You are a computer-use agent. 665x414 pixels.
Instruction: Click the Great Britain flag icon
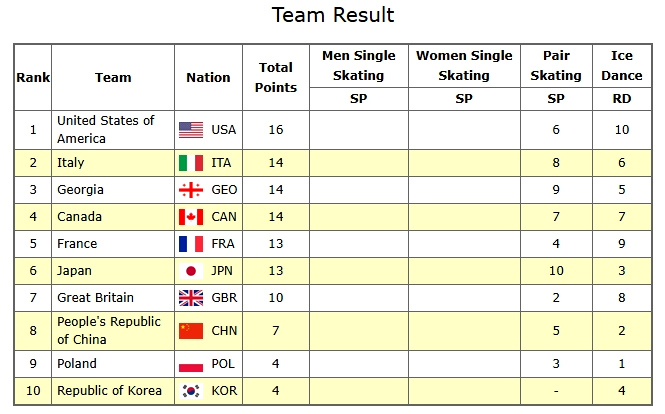click(x=191, y=298)
